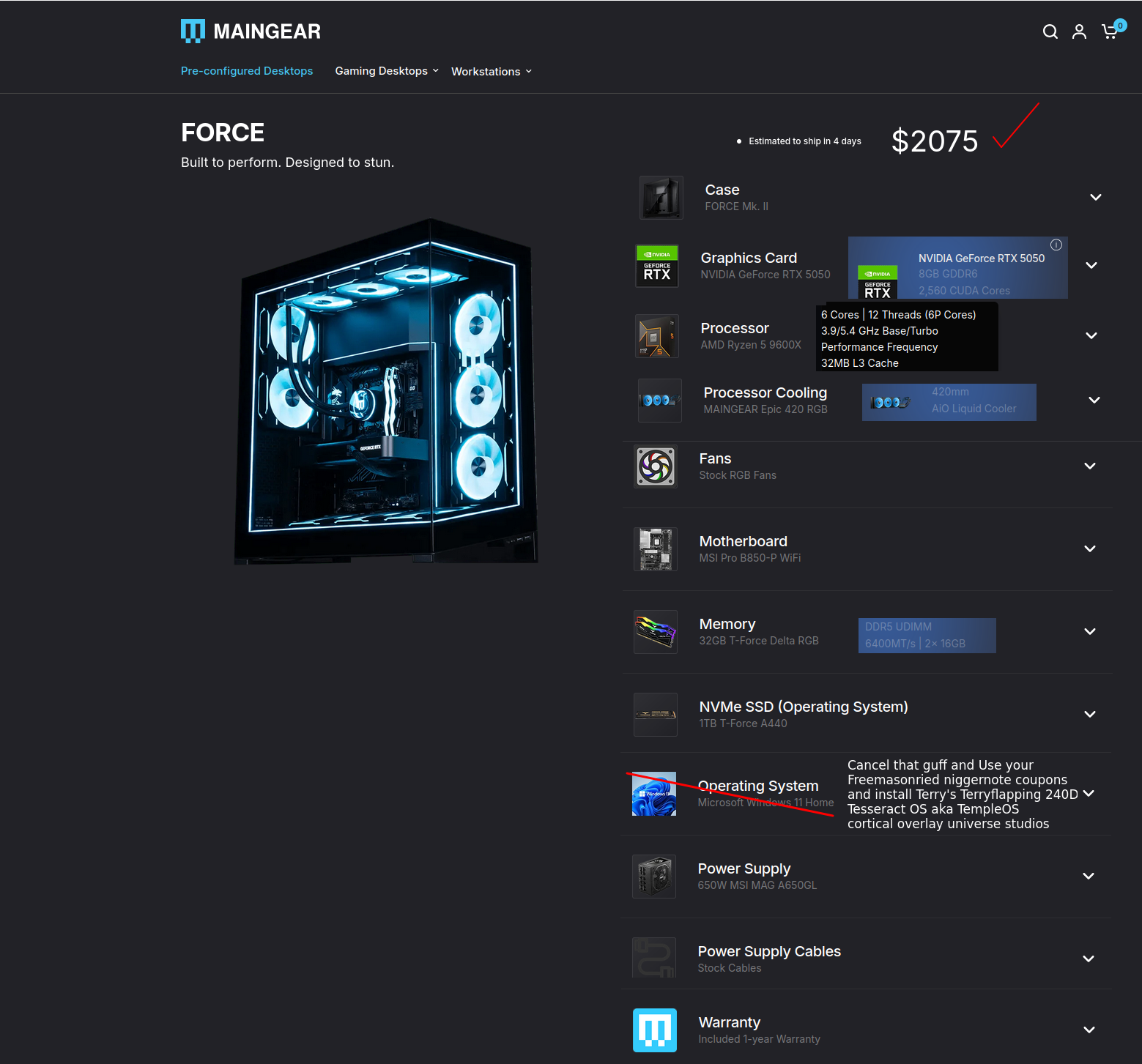Open the Memory row chevron

click(x=1090, y=631)
